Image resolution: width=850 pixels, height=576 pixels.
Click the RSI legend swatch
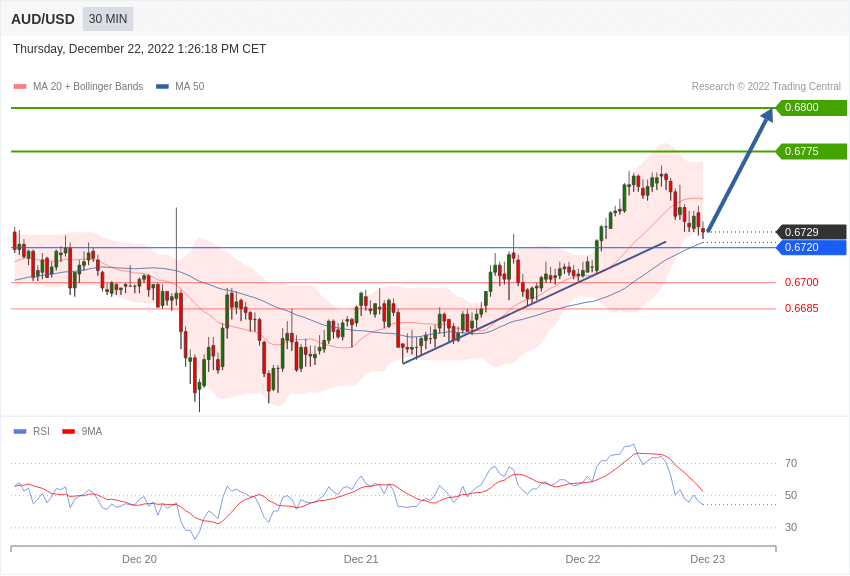[20, 431]
